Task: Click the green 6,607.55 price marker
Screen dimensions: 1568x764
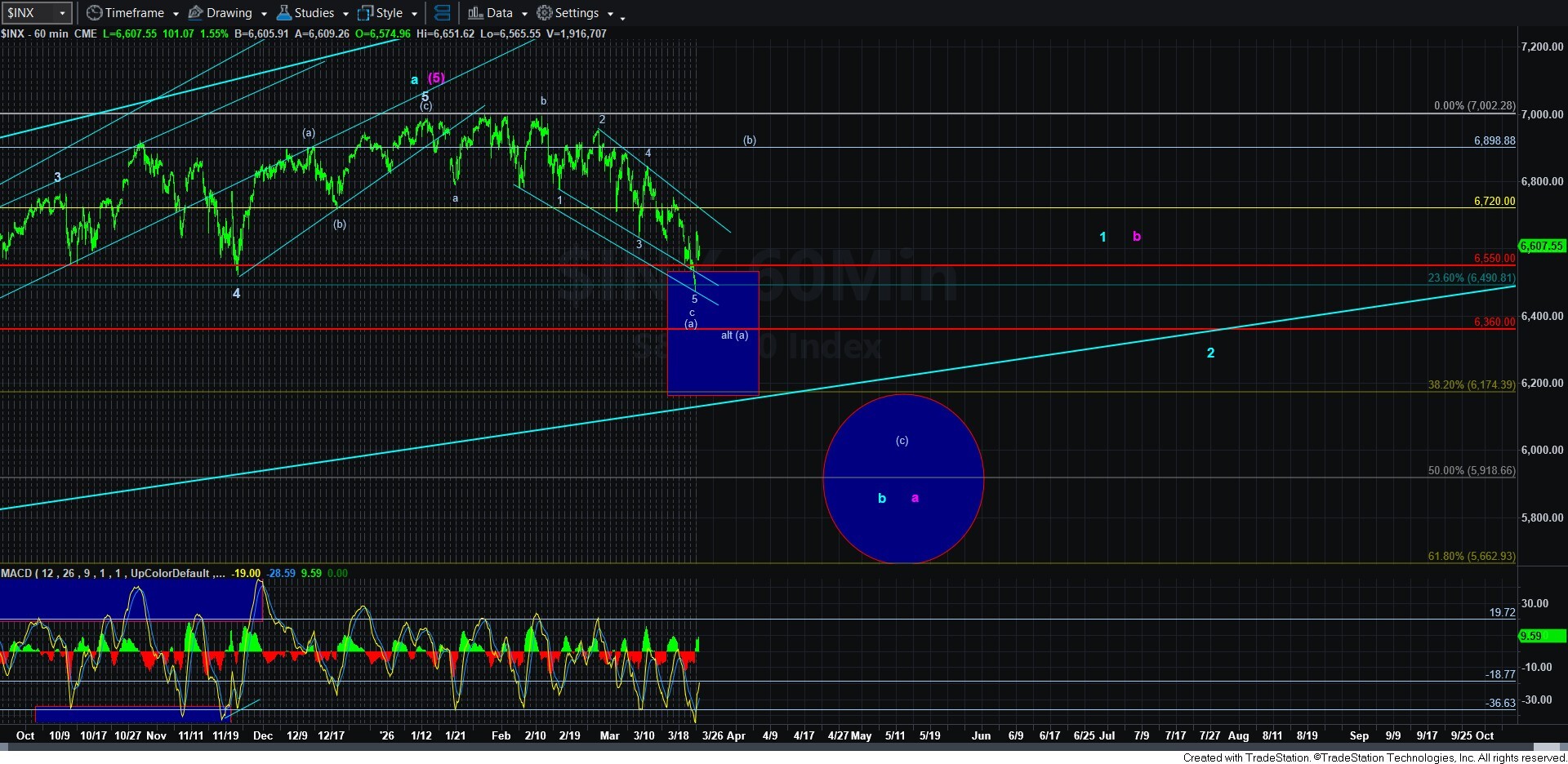Action: [1541, 246]
